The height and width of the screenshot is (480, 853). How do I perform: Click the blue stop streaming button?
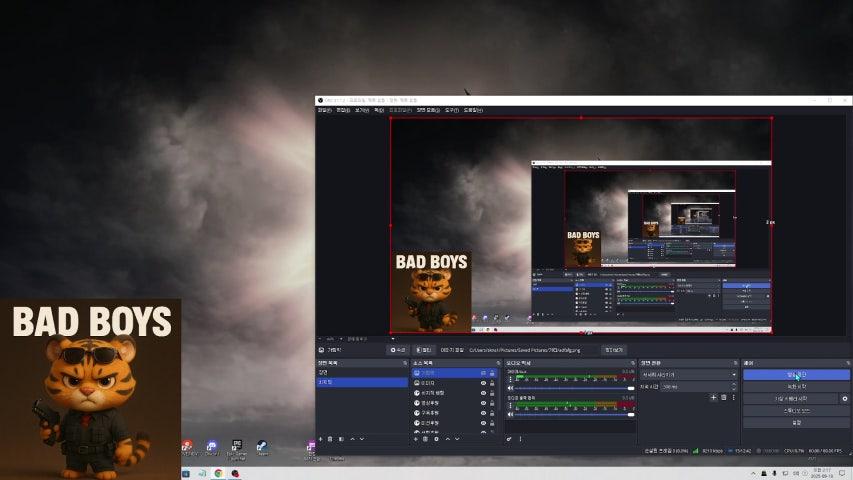[796, 374]
